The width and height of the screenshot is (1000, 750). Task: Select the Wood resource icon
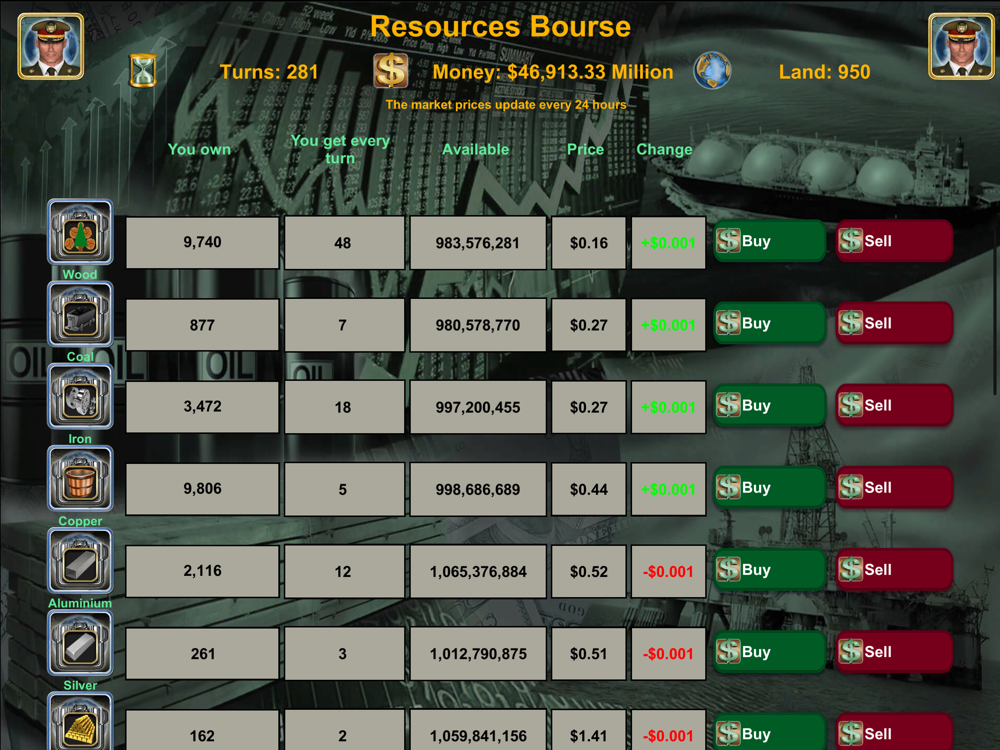pos(80,232)
